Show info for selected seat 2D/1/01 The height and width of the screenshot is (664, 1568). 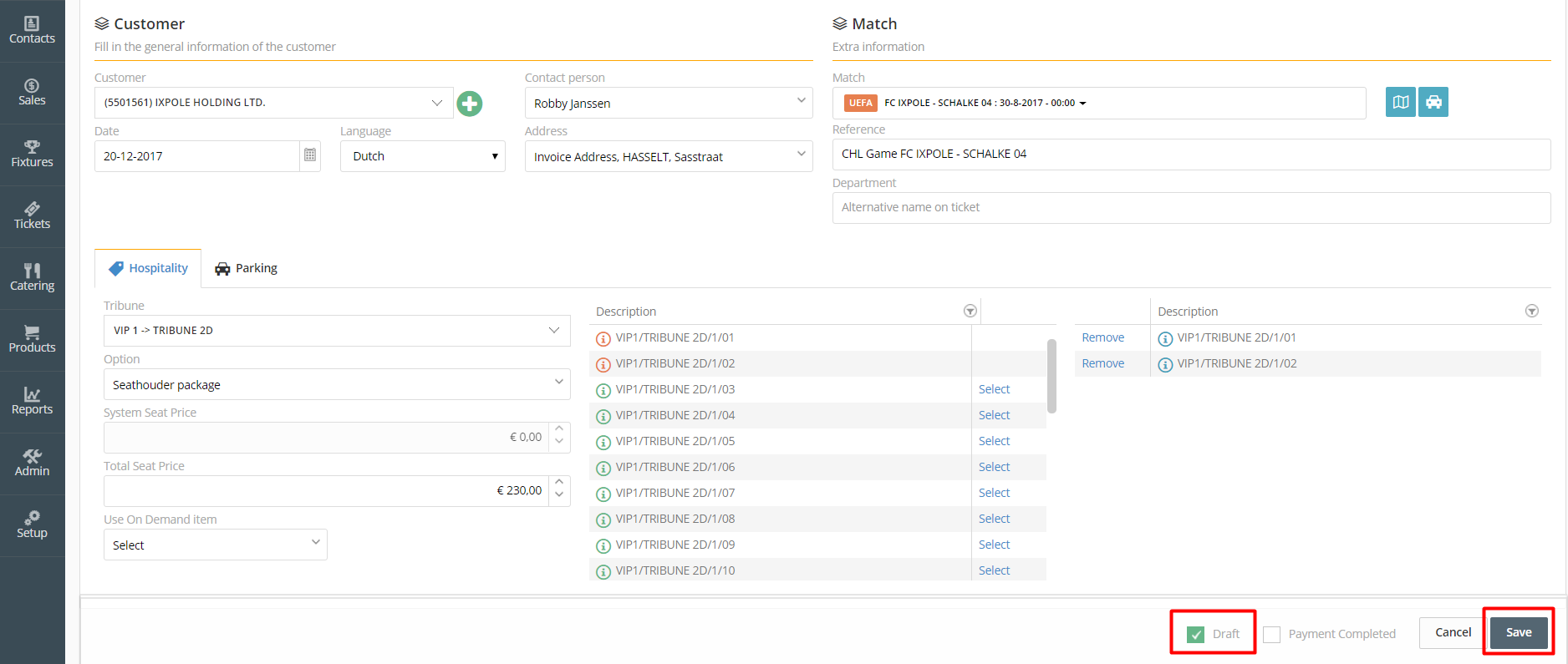point(1165,338)
